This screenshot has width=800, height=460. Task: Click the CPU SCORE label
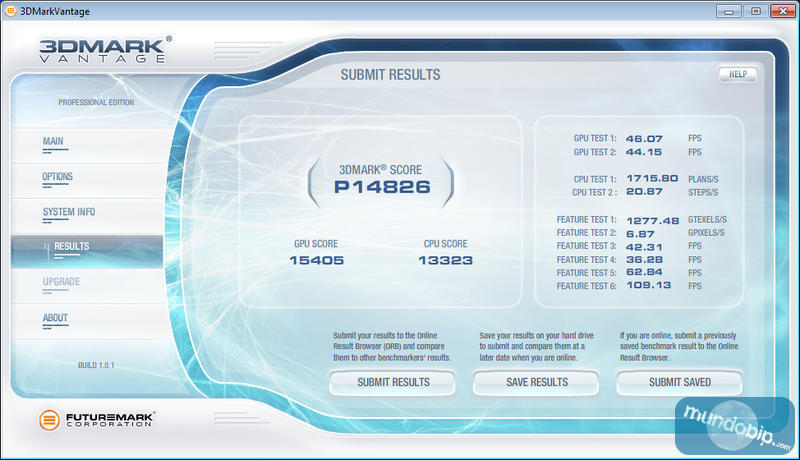(445, 244)
